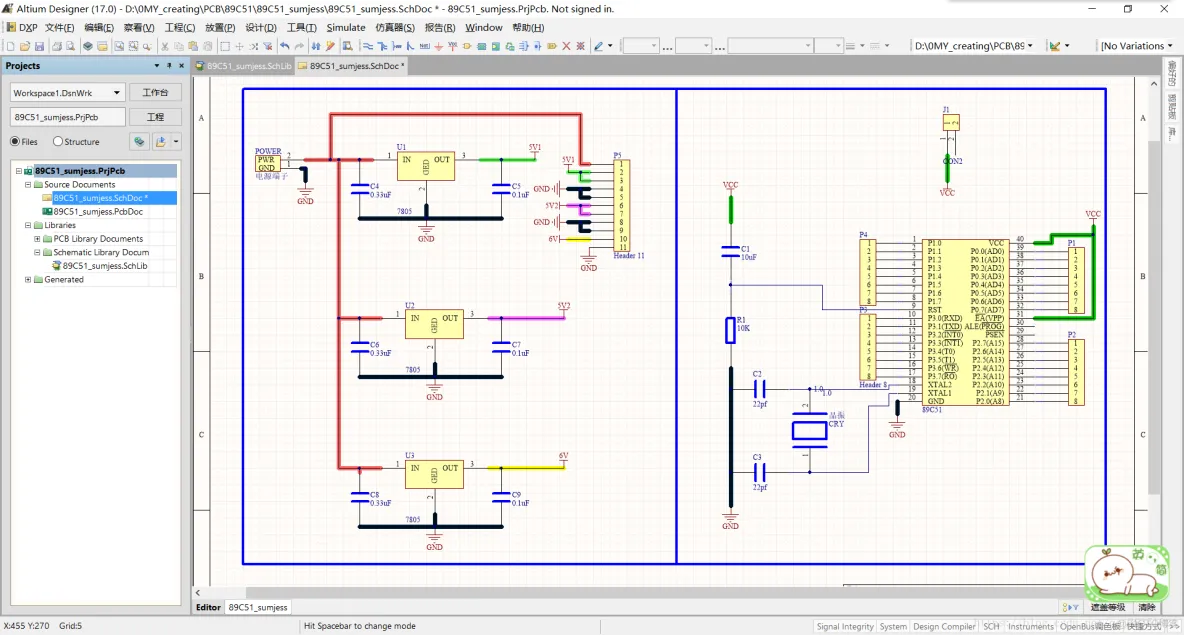
Task: Select 89C51_sumjess.SchLib in project tree
Action: 104,266
